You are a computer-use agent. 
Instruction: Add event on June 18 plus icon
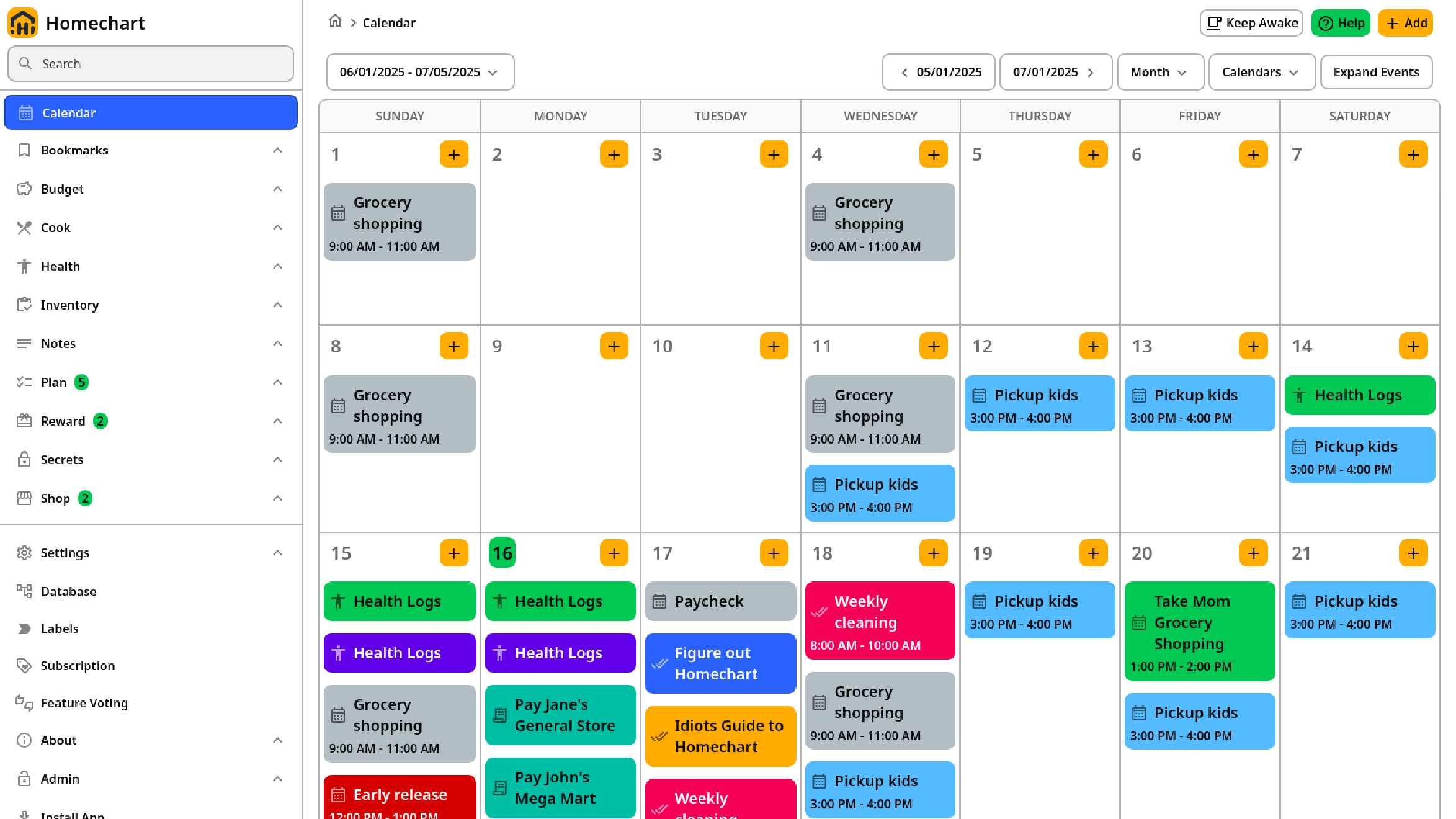[934, 553]
